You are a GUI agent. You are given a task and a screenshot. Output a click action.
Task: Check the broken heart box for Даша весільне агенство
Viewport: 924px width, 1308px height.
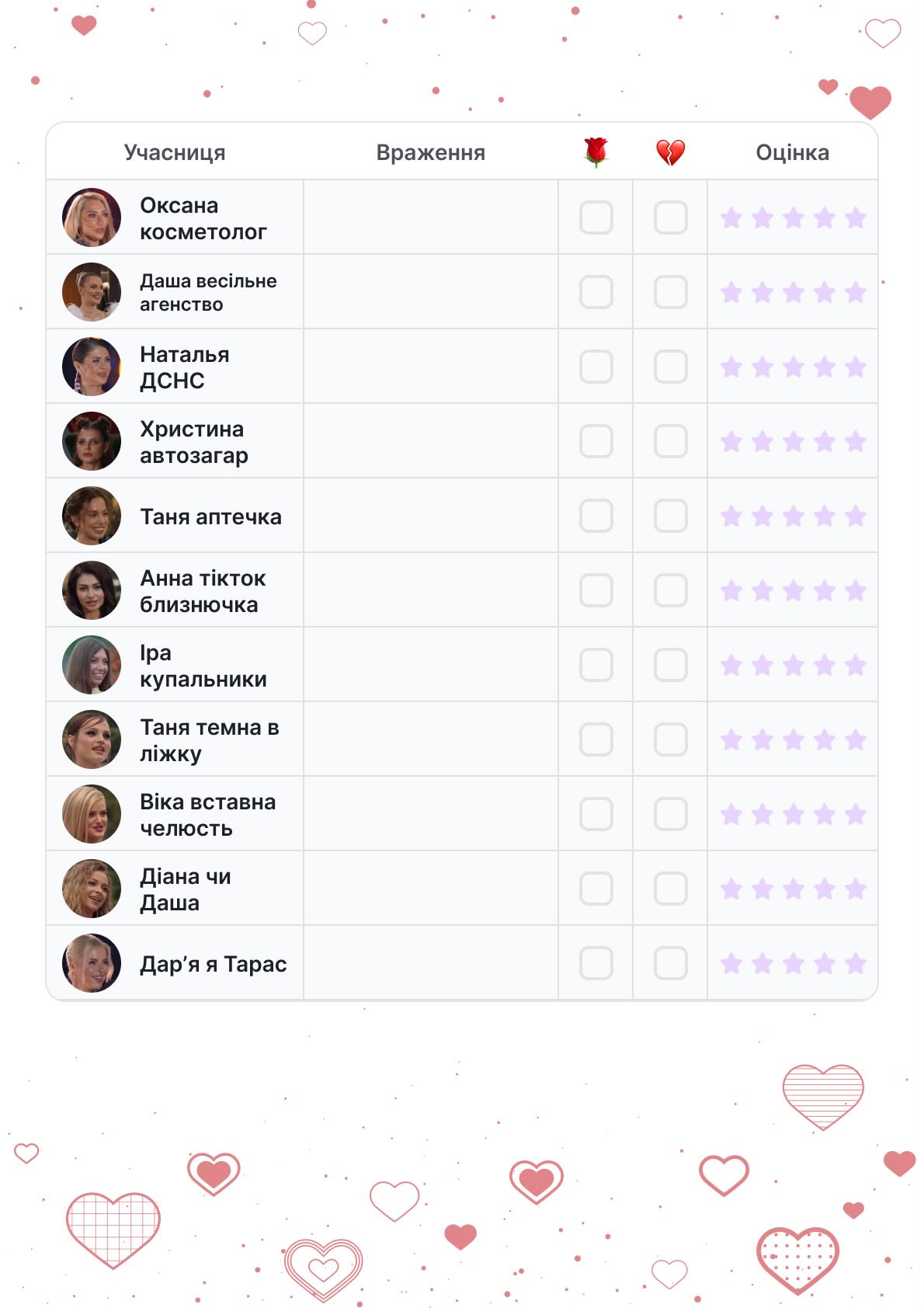[670, 292]
